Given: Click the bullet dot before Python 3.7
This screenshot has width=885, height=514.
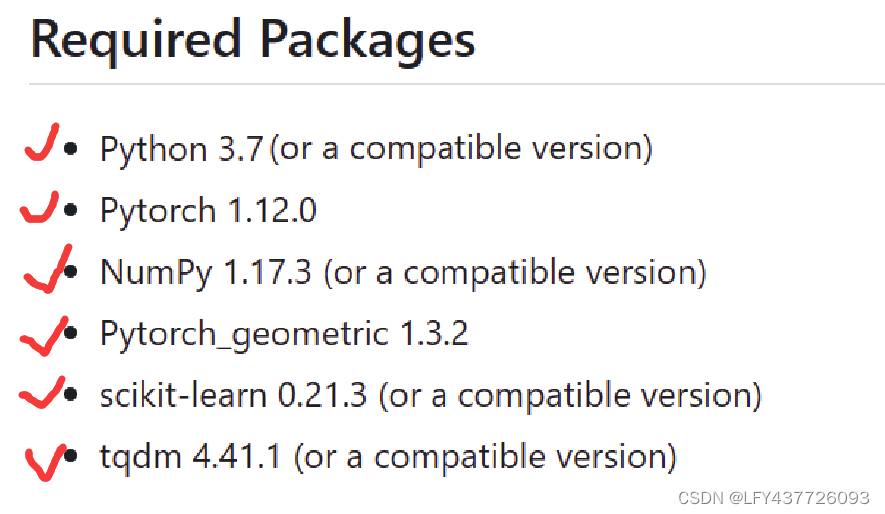Looking at the screenshot, I should [71, 149].
